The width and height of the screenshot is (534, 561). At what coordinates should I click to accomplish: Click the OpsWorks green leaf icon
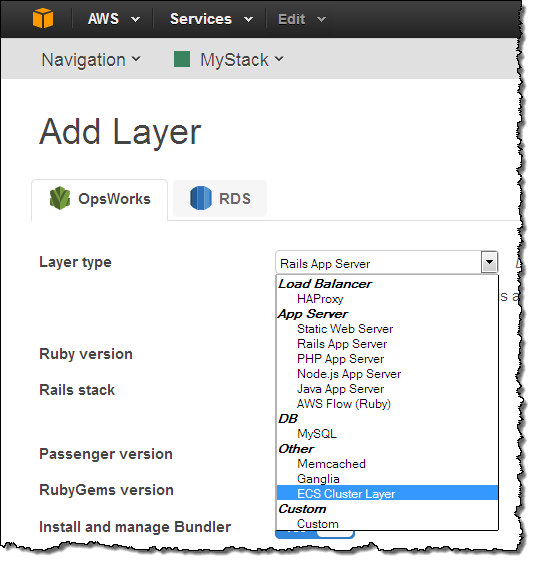60,198
